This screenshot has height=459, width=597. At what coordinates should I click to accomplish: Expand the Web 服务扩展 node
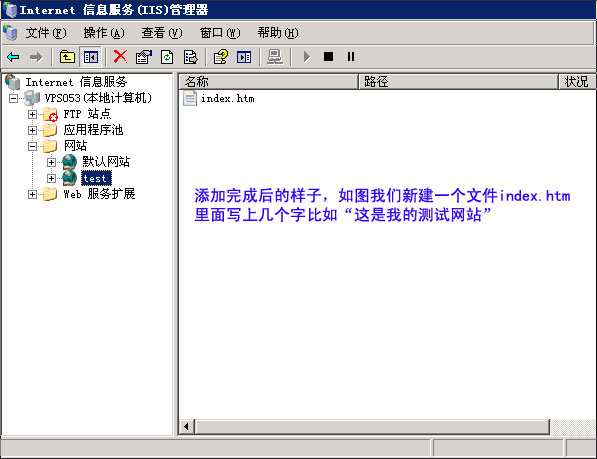pyautogui.click(x=32, y=194)
